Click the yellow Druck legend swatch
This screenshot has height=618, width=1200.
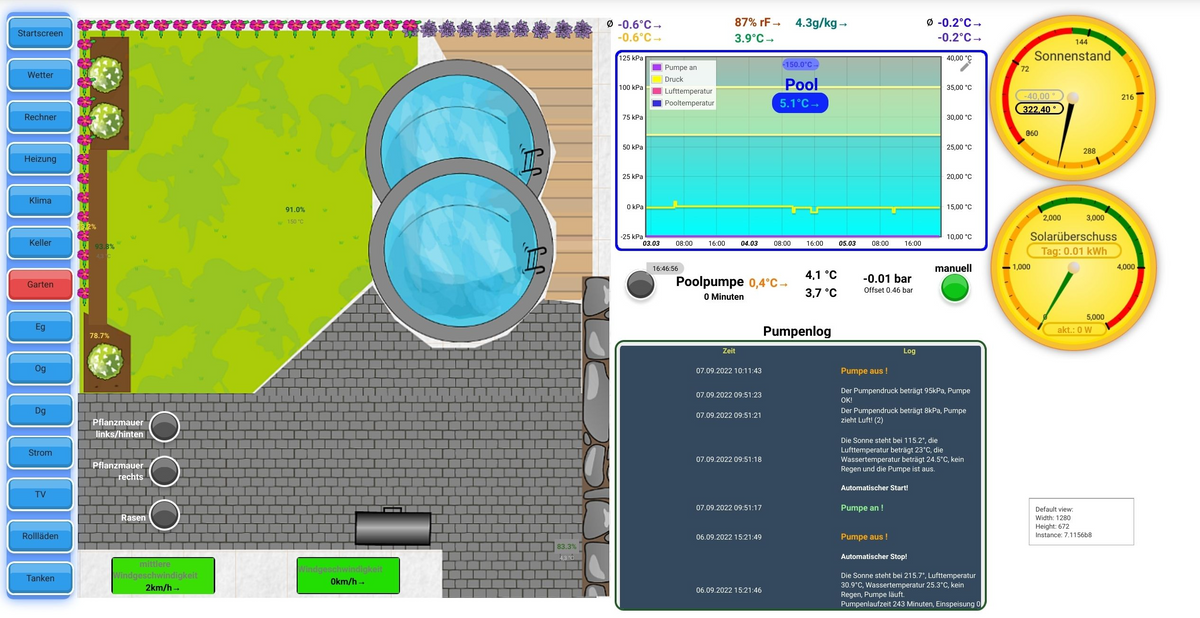click(x=657, y=79)
